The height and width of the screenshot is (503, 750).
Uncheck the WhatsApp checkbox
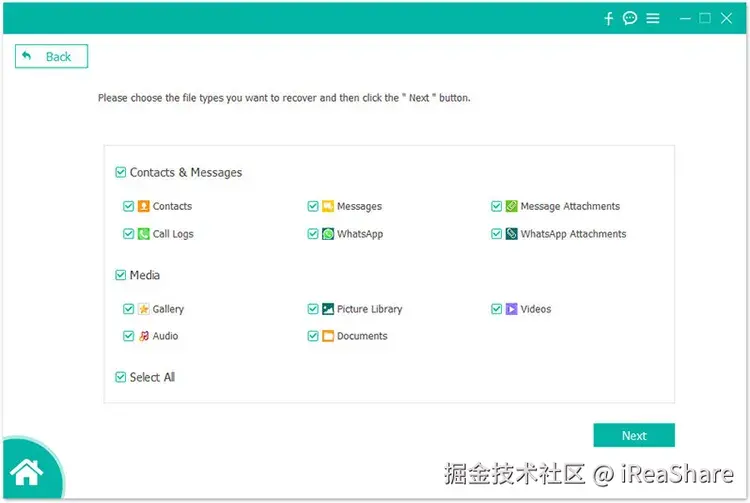[x=313, y=234]
